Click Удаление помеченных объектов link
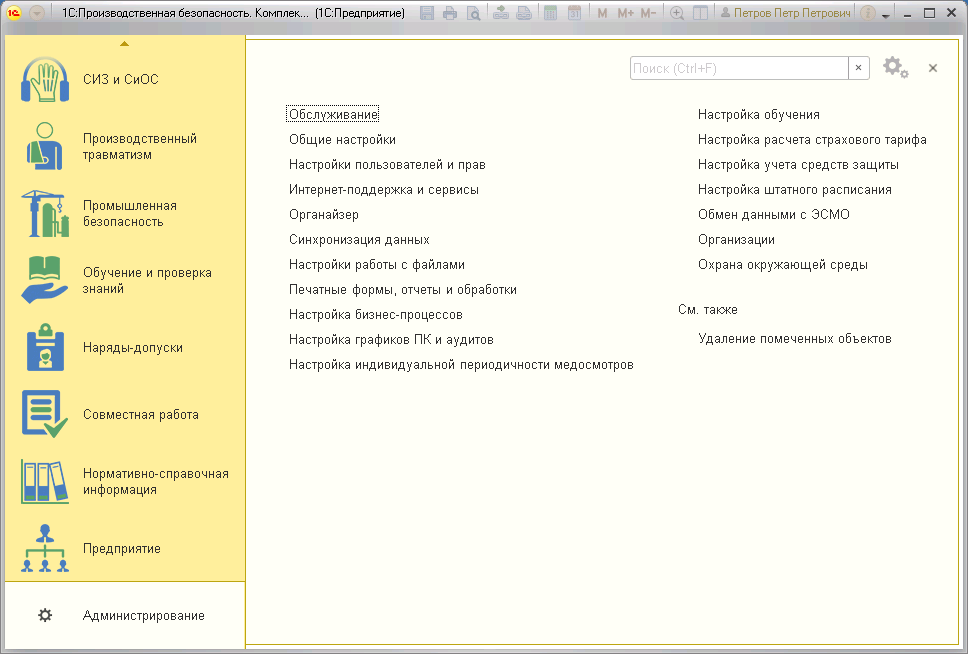Image resolution: width=968 pixels, height=654 pixels. (794, 339)
